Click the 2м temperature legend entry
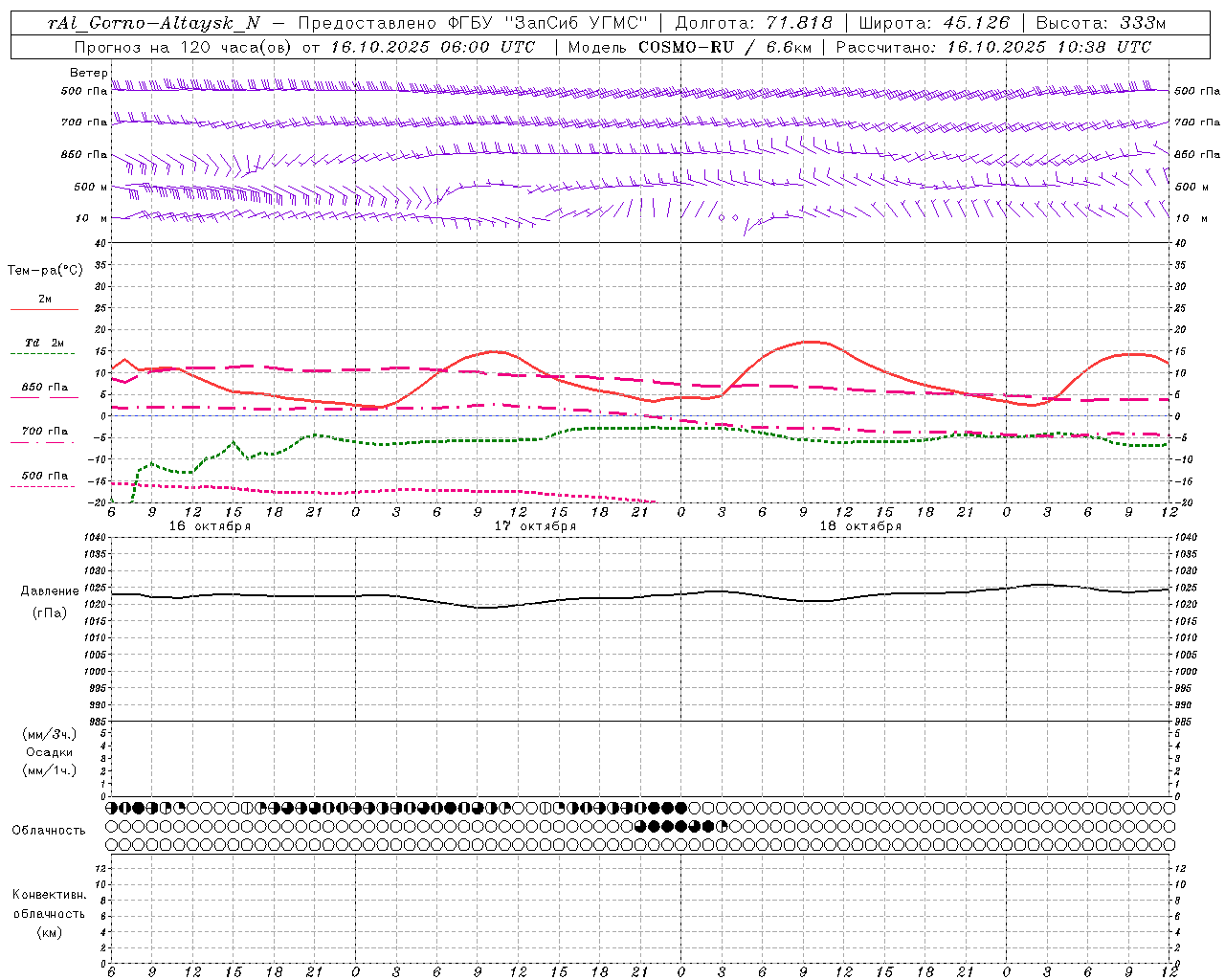1225x980 pixels. click(x=44, y=300)
